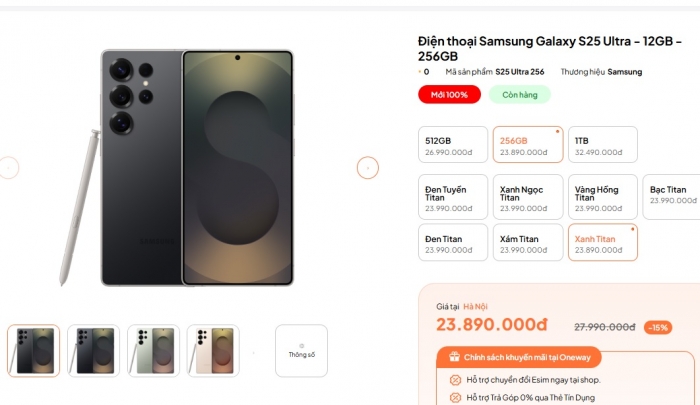The height and width of the screenshot is (405, 700).
Task: Click the gift icon beside promotion policy
Action: 454,356
